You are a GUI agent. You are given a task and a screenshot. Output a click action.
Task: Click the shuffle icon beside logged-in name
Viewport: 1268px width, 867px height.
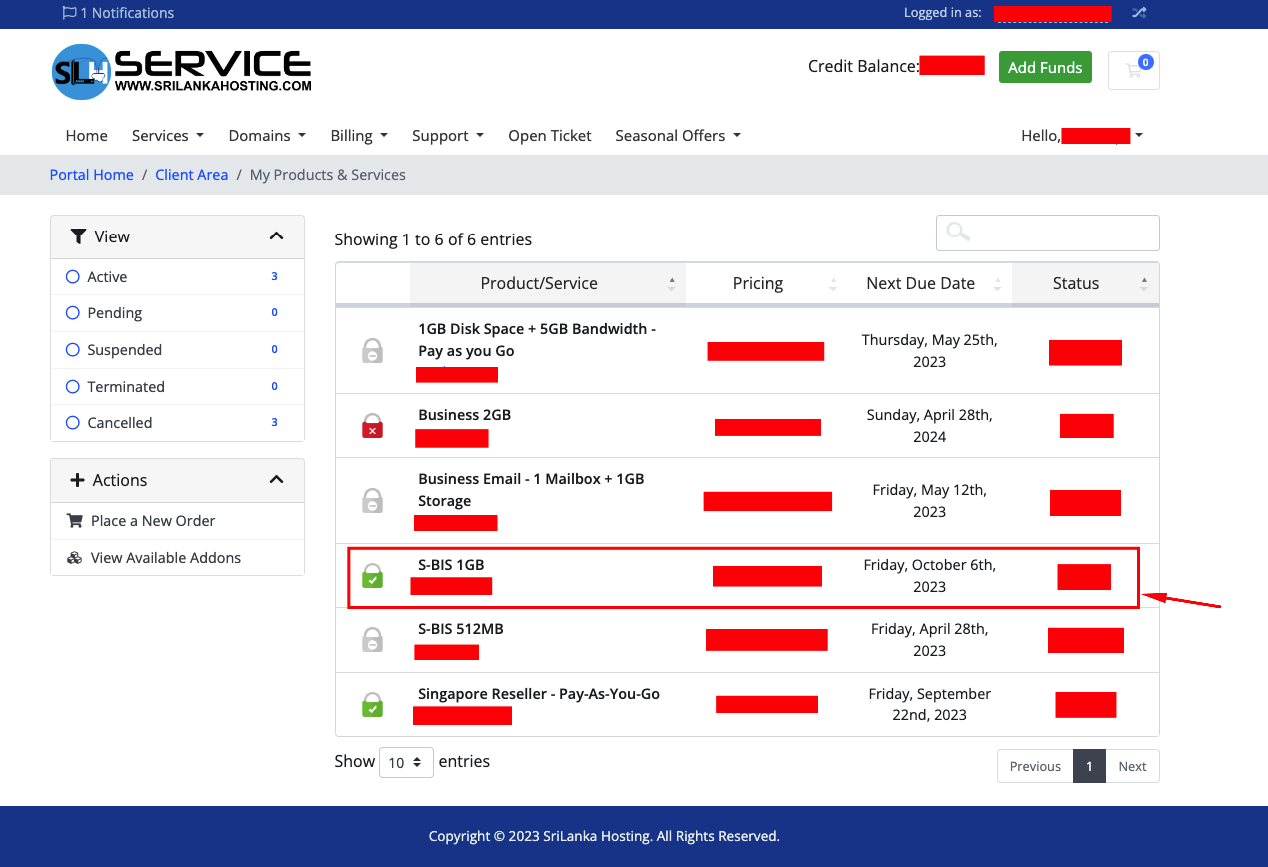coord(1139,13)
